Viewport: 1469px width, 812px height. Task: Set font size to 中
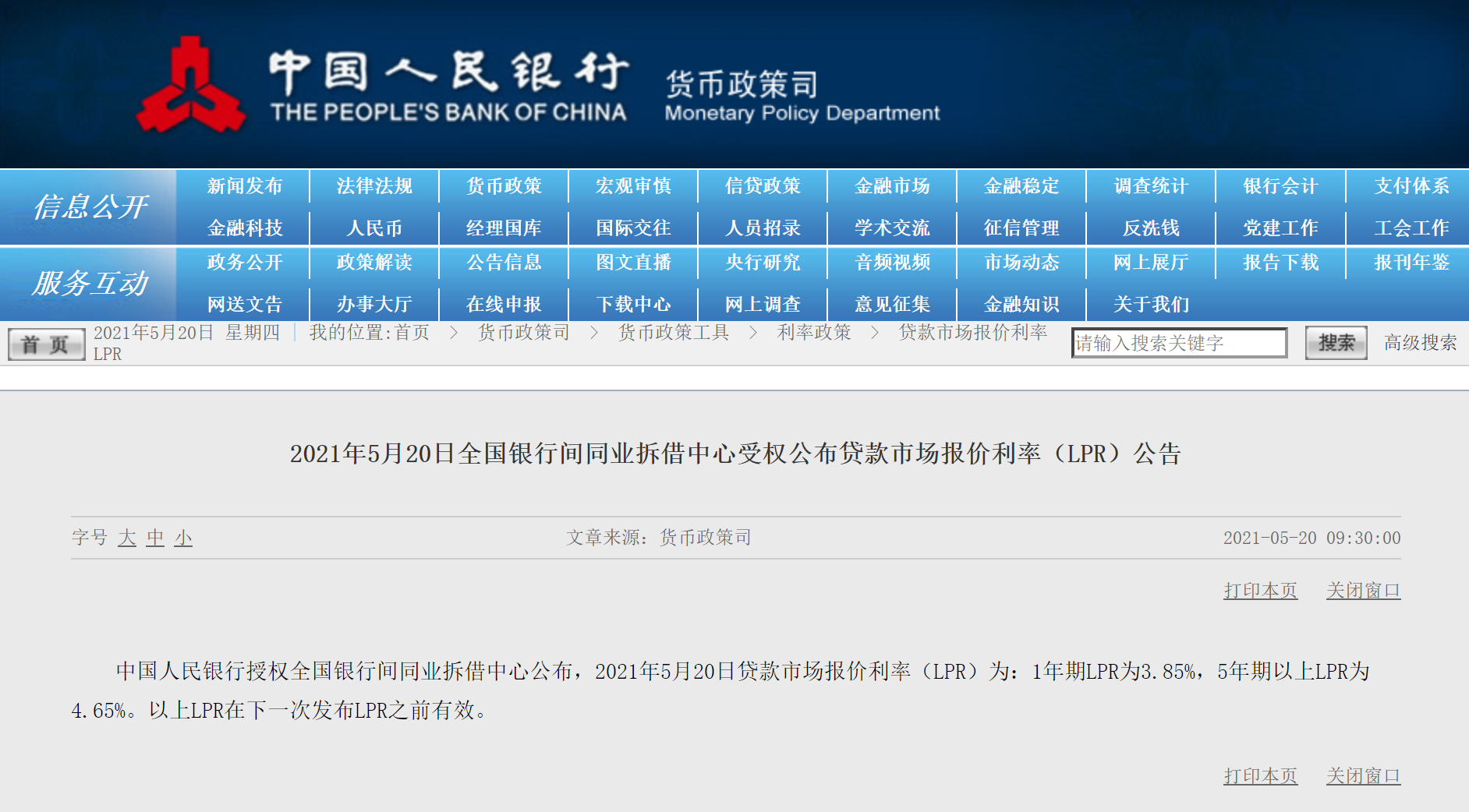[x=155, y=538]
